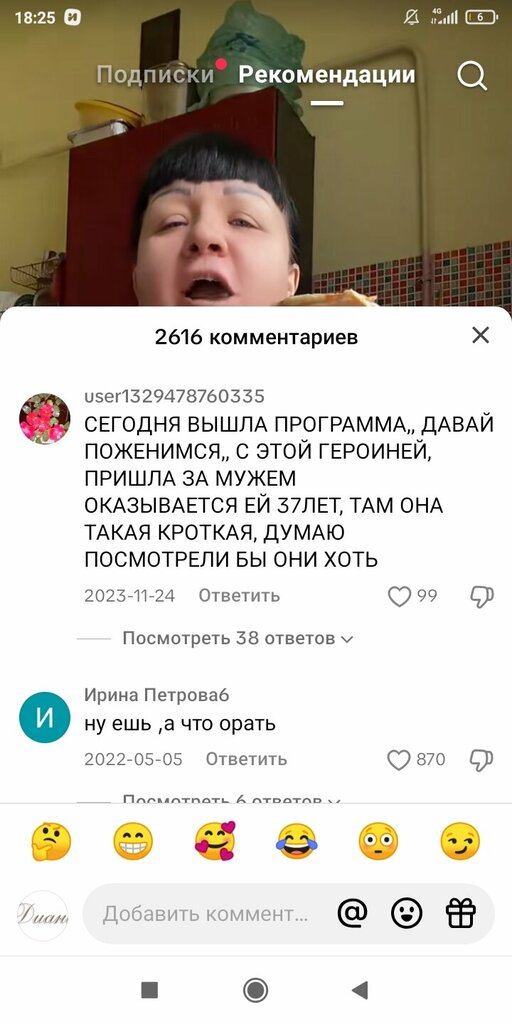The width and height of the screenshot is (512, 1024).
Task: Insert the thinking face emoji
Action: [x=51, y=841]
